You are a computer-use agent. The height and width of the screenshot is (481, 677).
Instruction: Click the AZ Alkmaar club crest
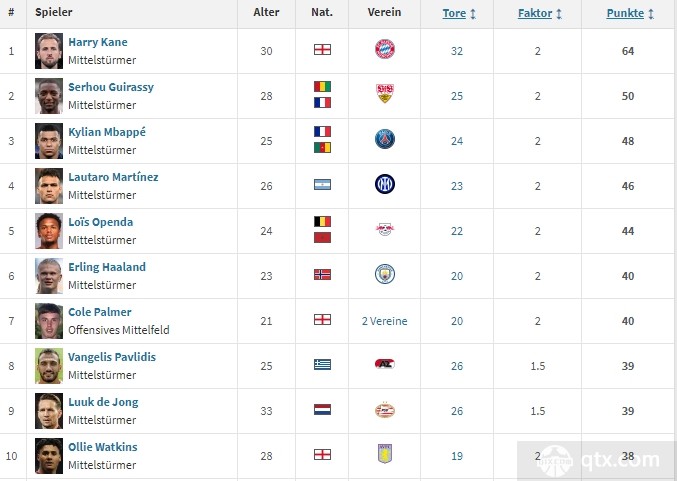[385, 365]
